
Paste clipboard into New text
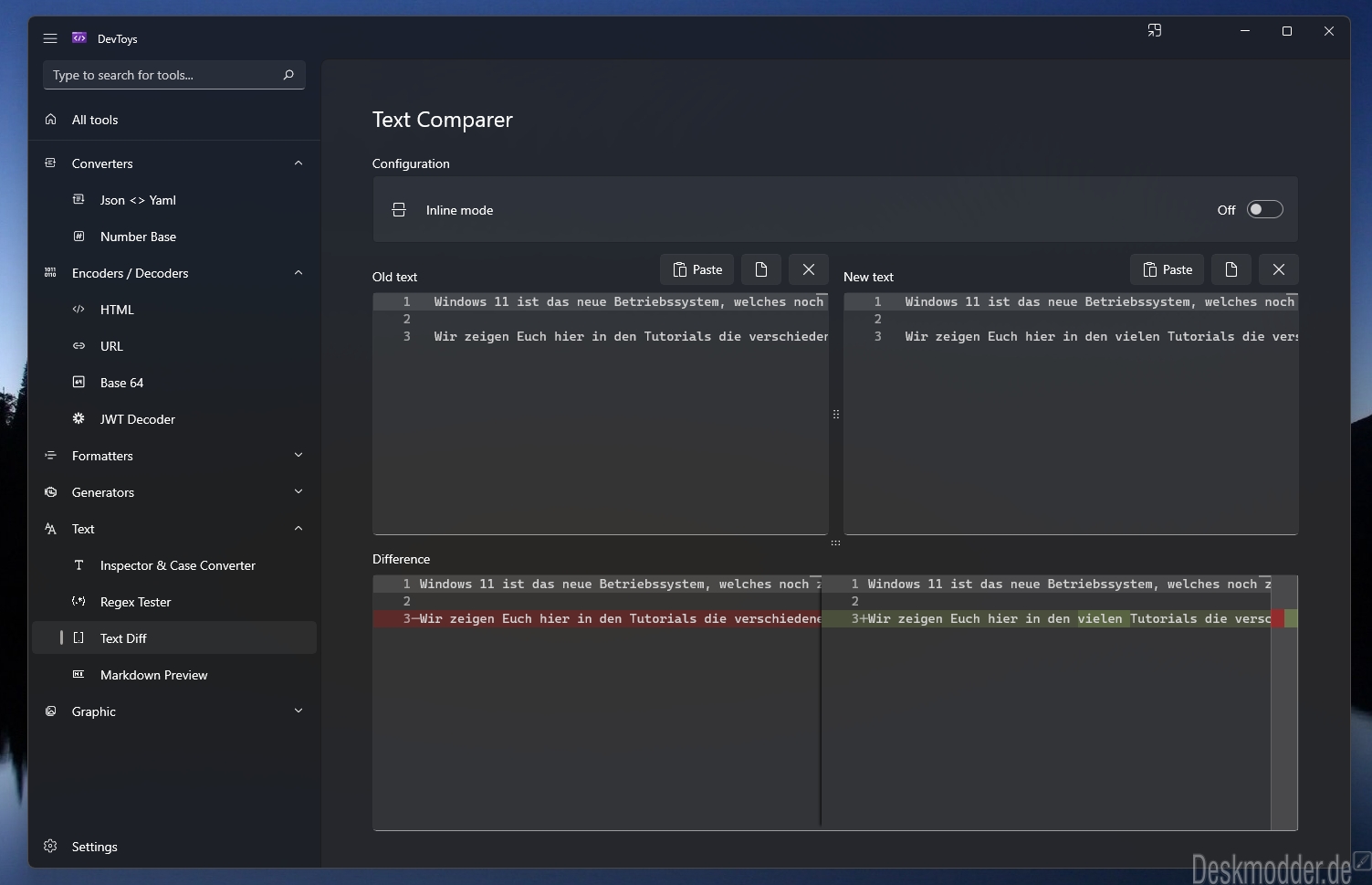pos(1168,269)
